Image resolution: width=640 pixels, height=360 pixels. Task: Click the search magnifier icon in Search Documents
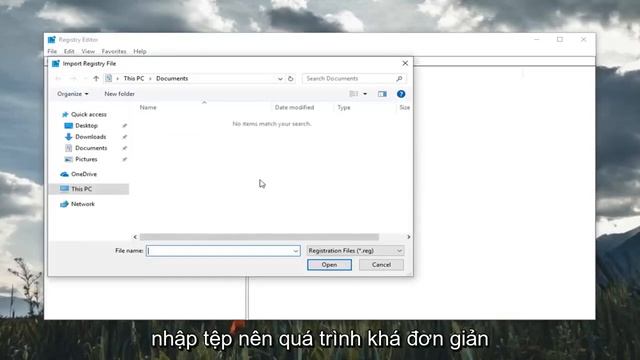point(399,78)
